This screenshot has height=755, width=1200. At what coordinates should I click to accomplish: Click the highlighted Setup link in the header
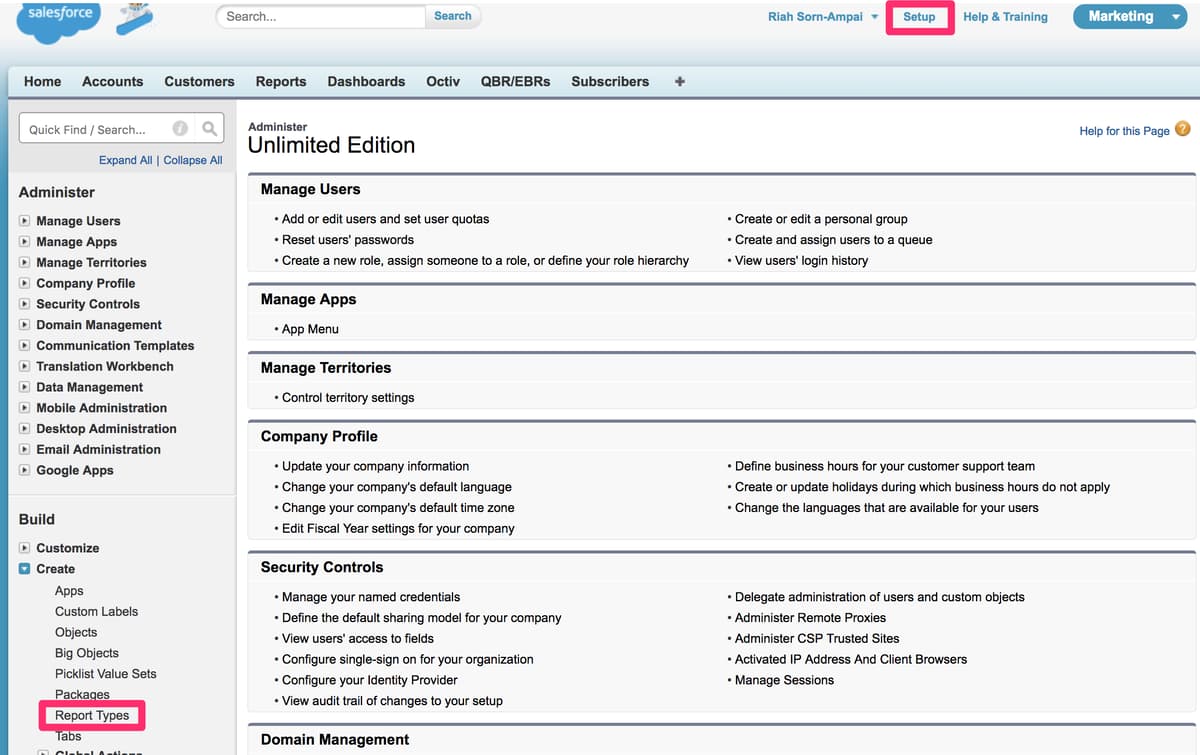[919, 16]
